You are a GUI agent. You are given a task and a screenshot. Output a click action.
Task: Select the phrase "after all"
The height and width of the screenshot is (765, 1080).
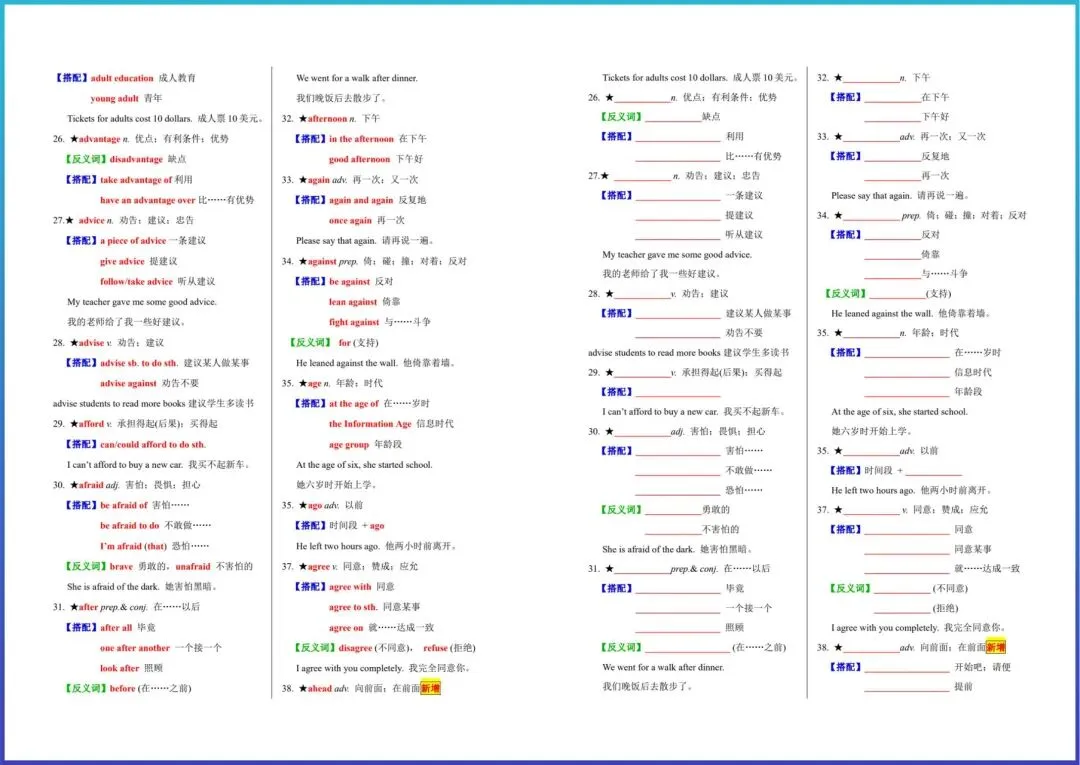[116, 628]
